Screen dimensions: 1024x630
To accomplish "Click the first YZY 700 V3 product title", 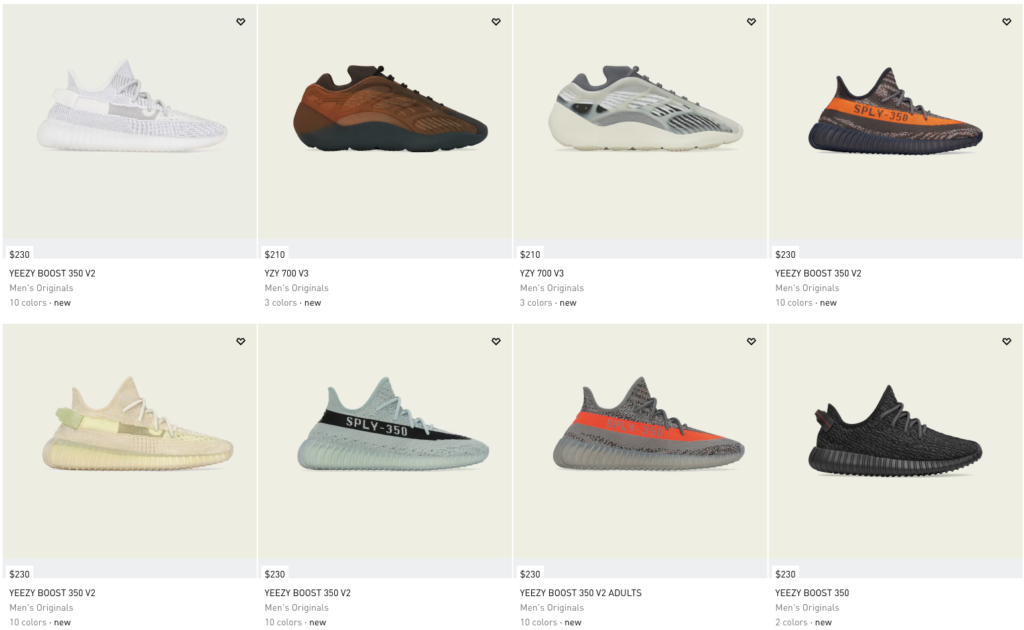I will [x=286, y=273].
